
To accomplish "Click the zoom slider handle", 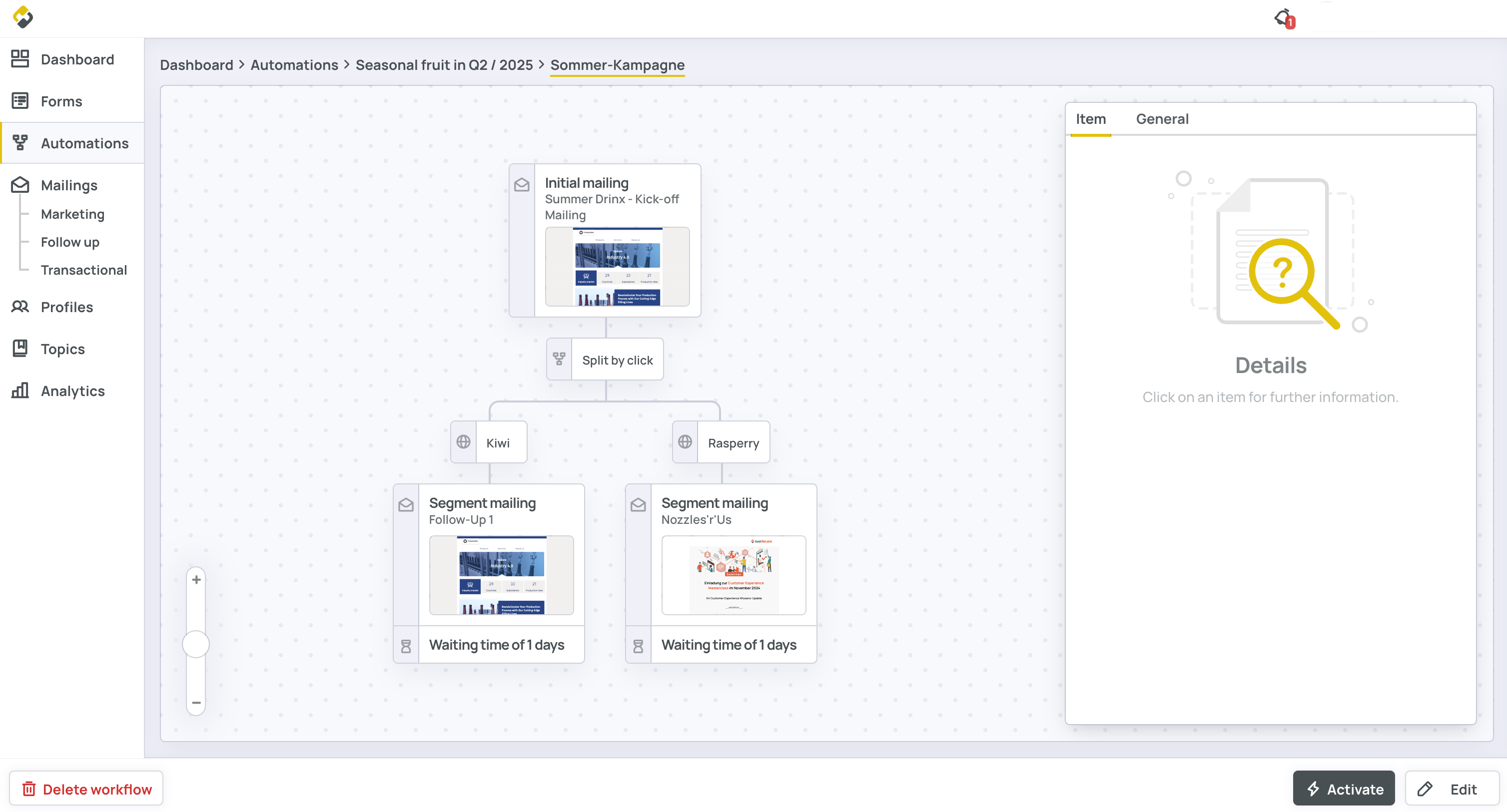I will [196, 644].
